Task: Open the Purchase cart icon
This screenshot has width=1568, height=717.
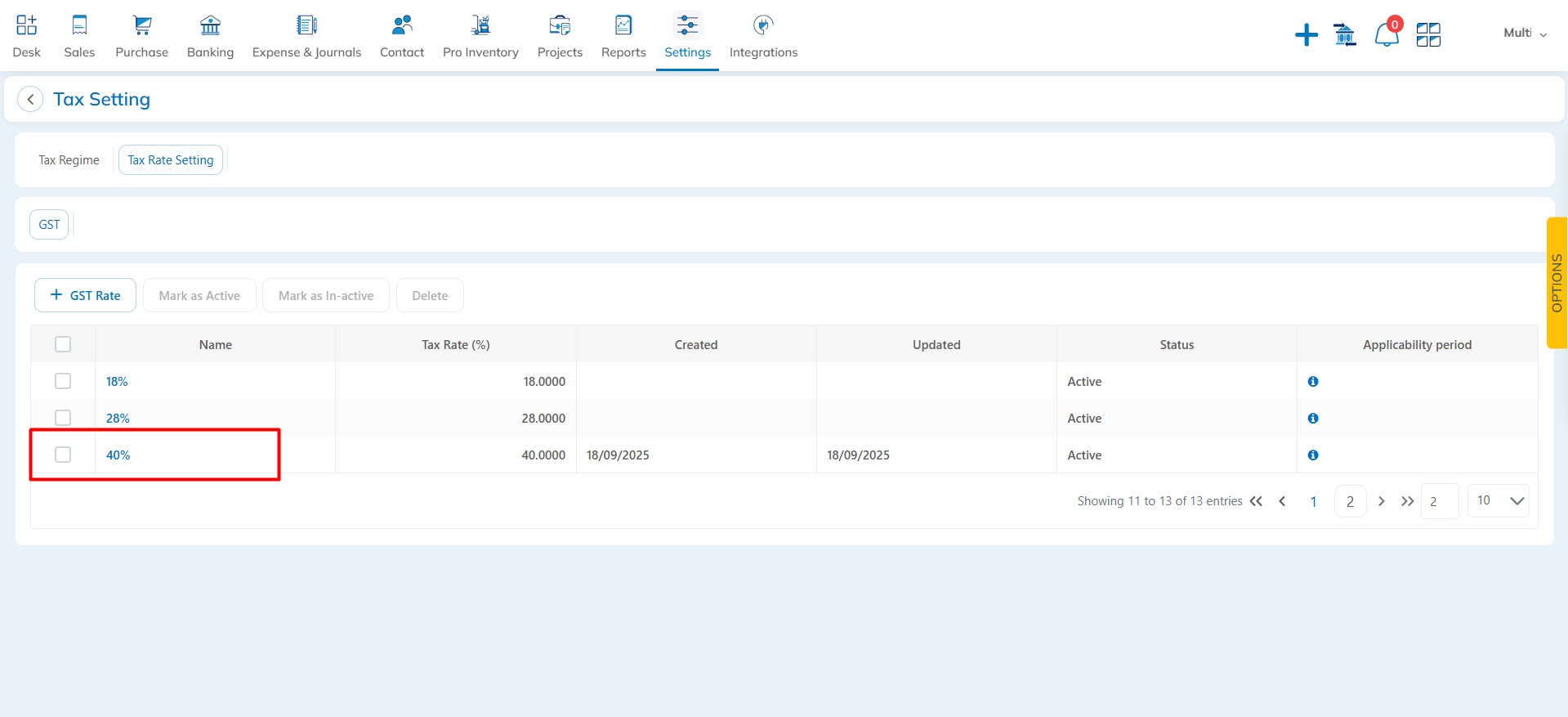Action: [x=141, y=26]
